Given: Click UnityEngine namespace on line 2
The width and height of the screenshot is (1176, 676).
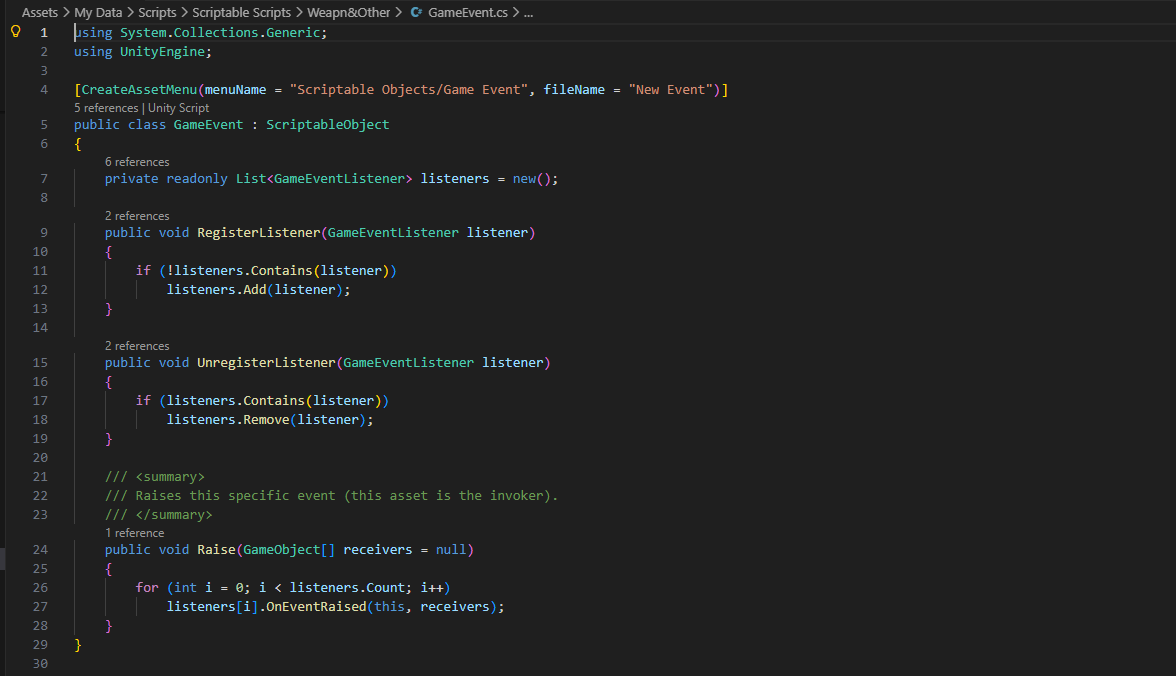Looking at the screenshot, I should tap(162, 52).
